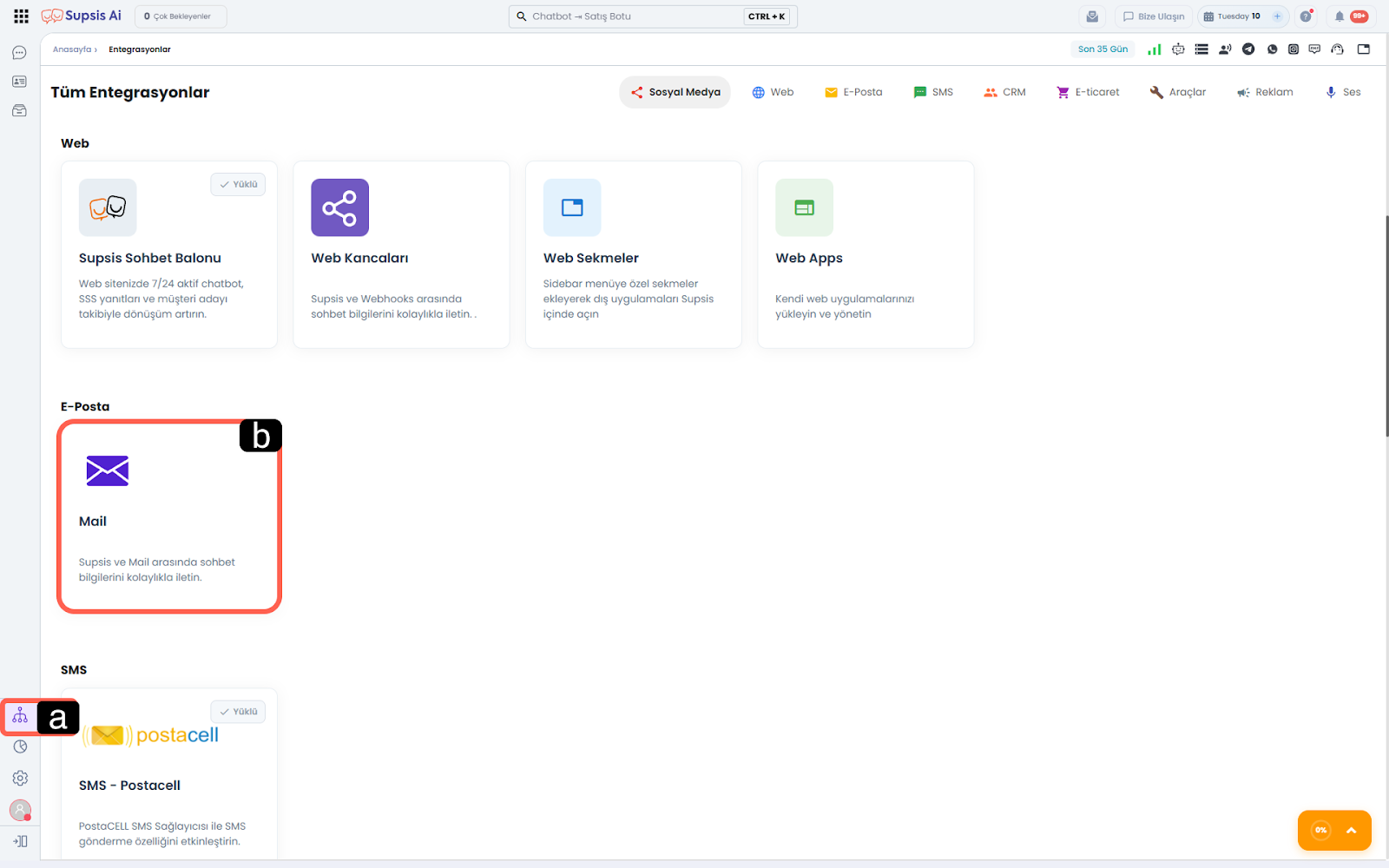Switch to the E-ticaret tab

[x=1088, y=92]
